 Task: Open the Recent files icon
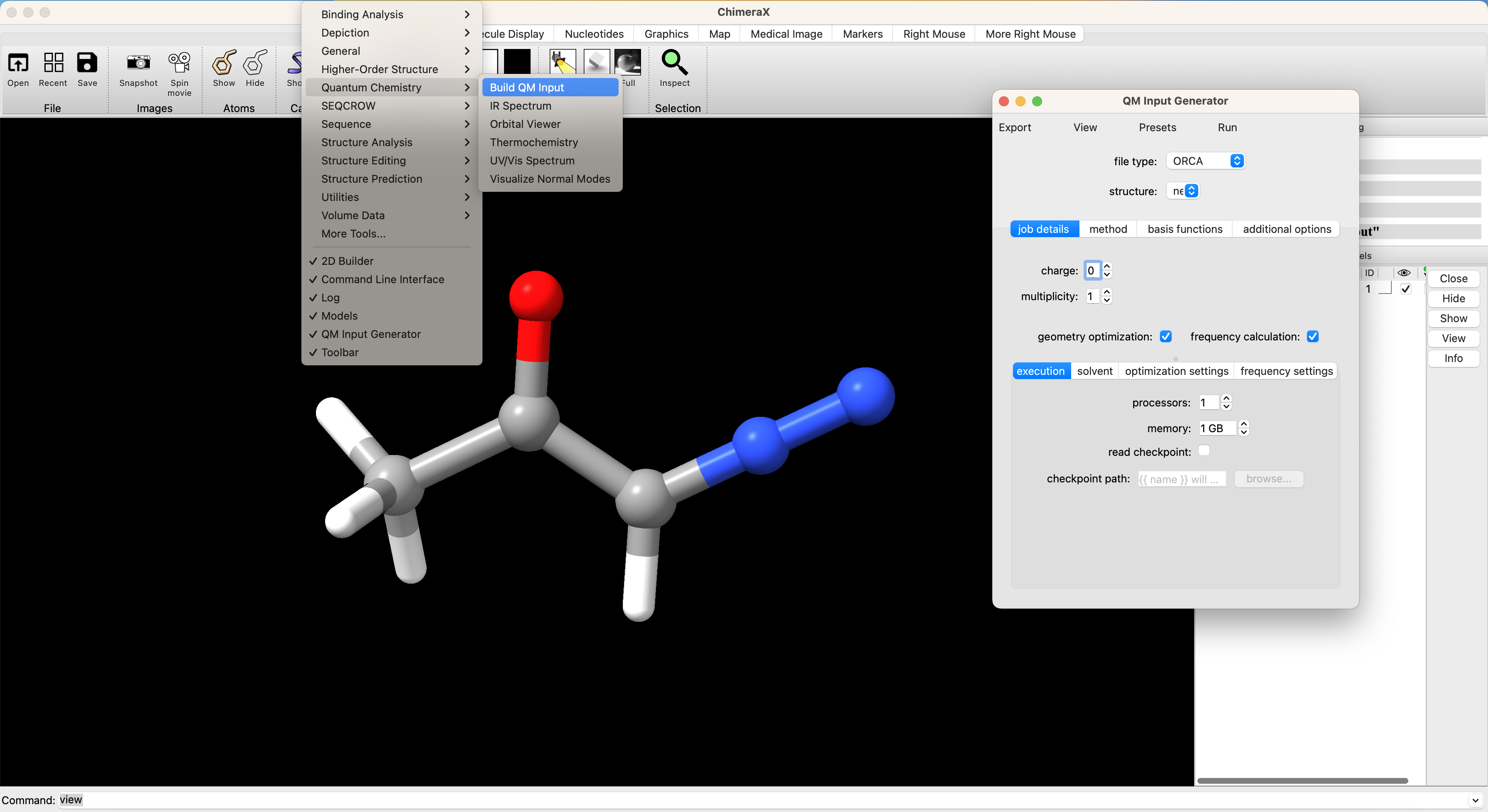pos(53,63)
